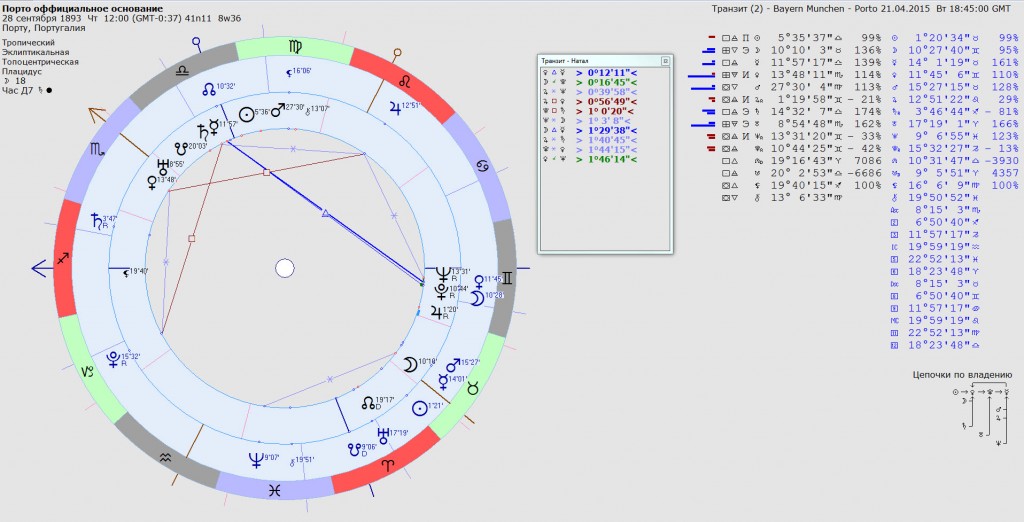Click the Цепочки по владению heading
Viewport: 1024px width, 522px height.
pos(962,375)
